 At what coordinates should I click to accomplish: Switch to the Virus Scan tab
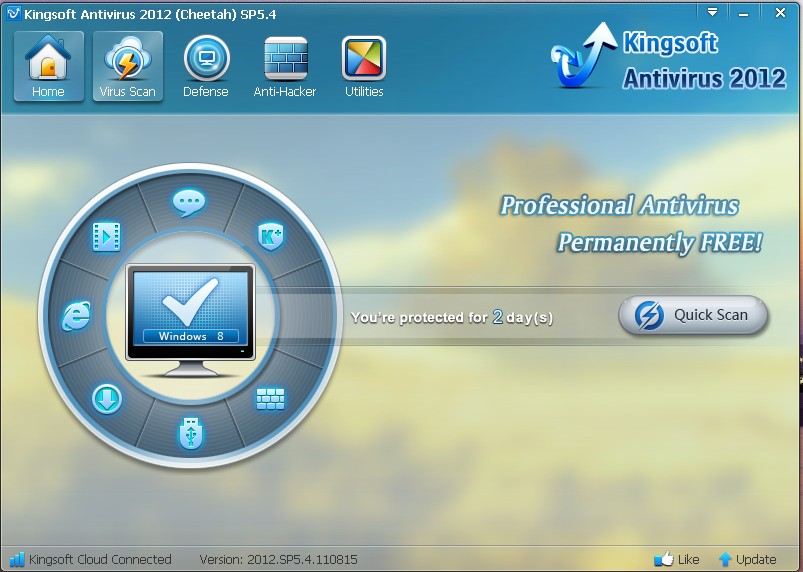(x=128, y=66)
